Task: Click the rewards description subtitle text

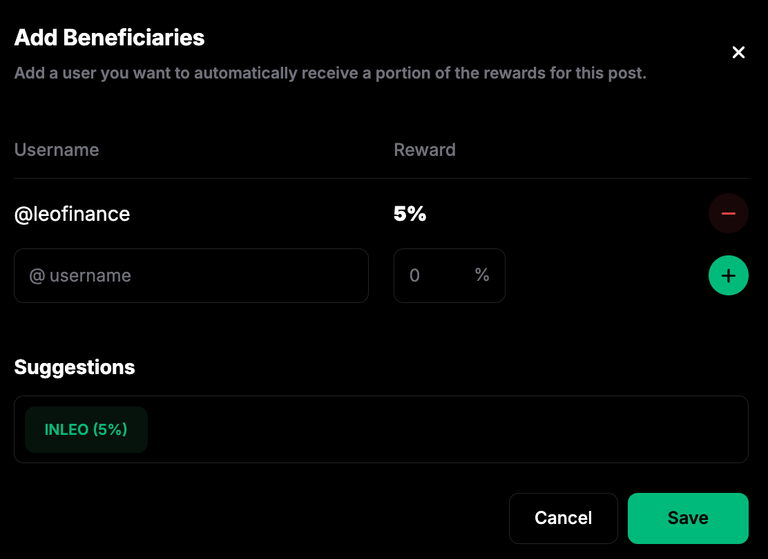Action: point(330,73)
